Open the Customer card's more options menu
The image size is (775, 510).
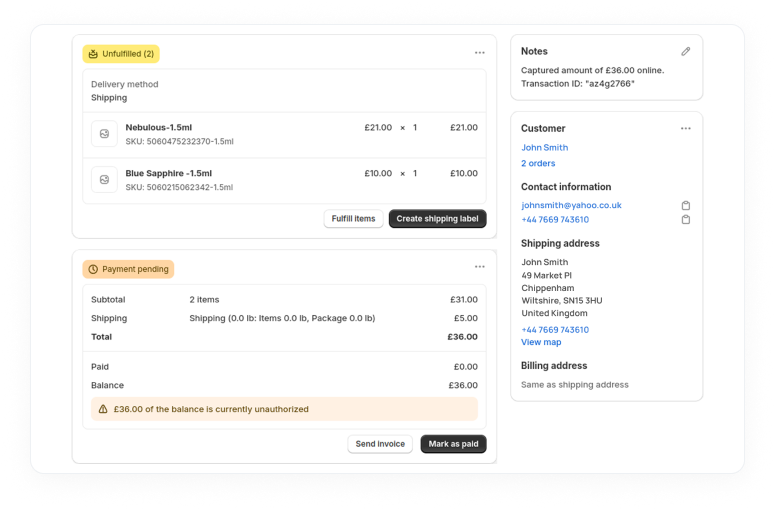pos(686,128)
